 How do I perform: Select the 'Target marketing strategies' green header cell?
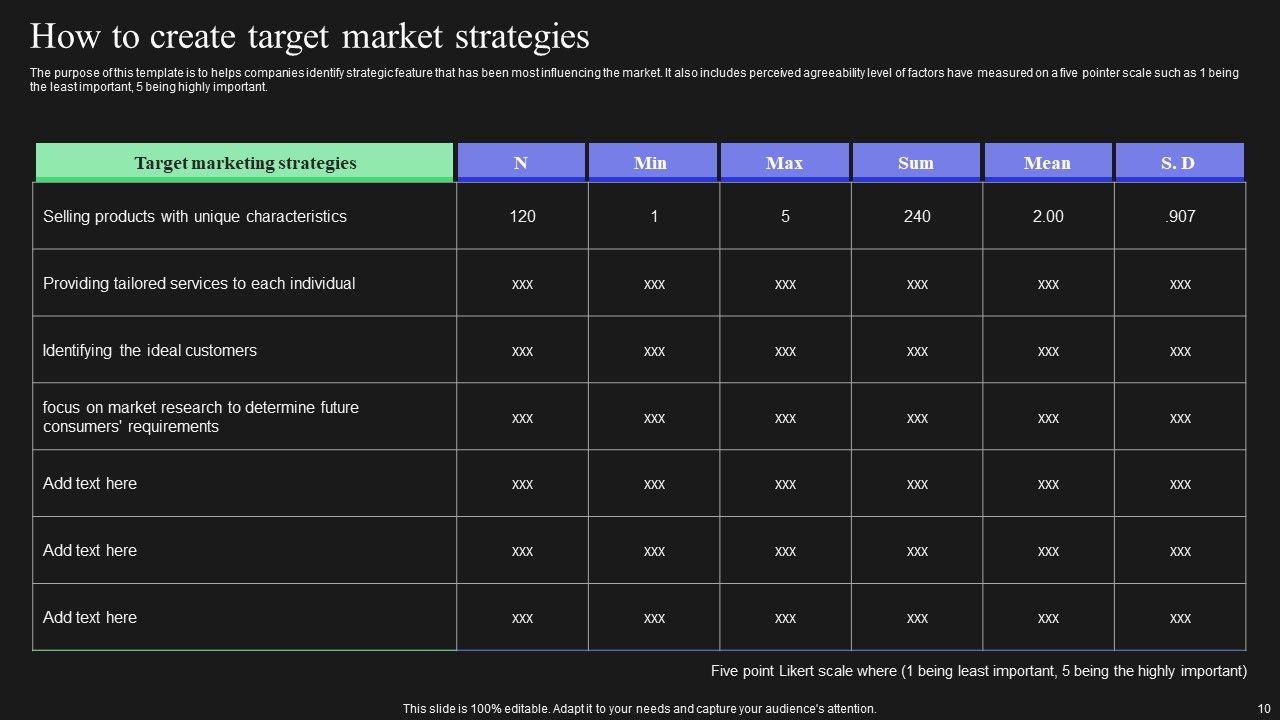245,163
